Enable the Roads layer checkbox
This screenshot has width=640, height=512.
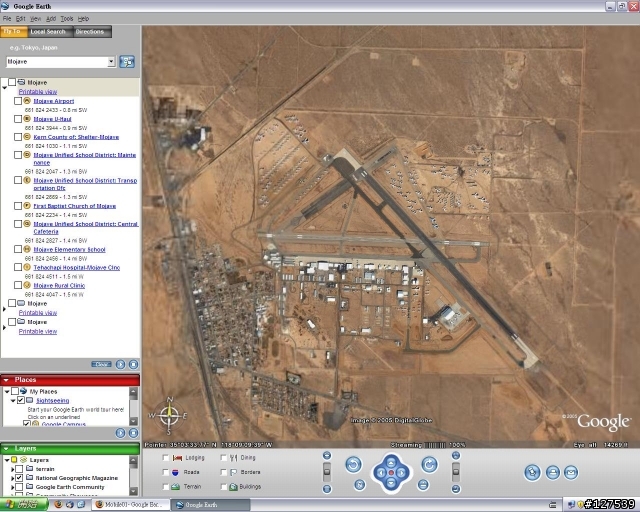166,472
